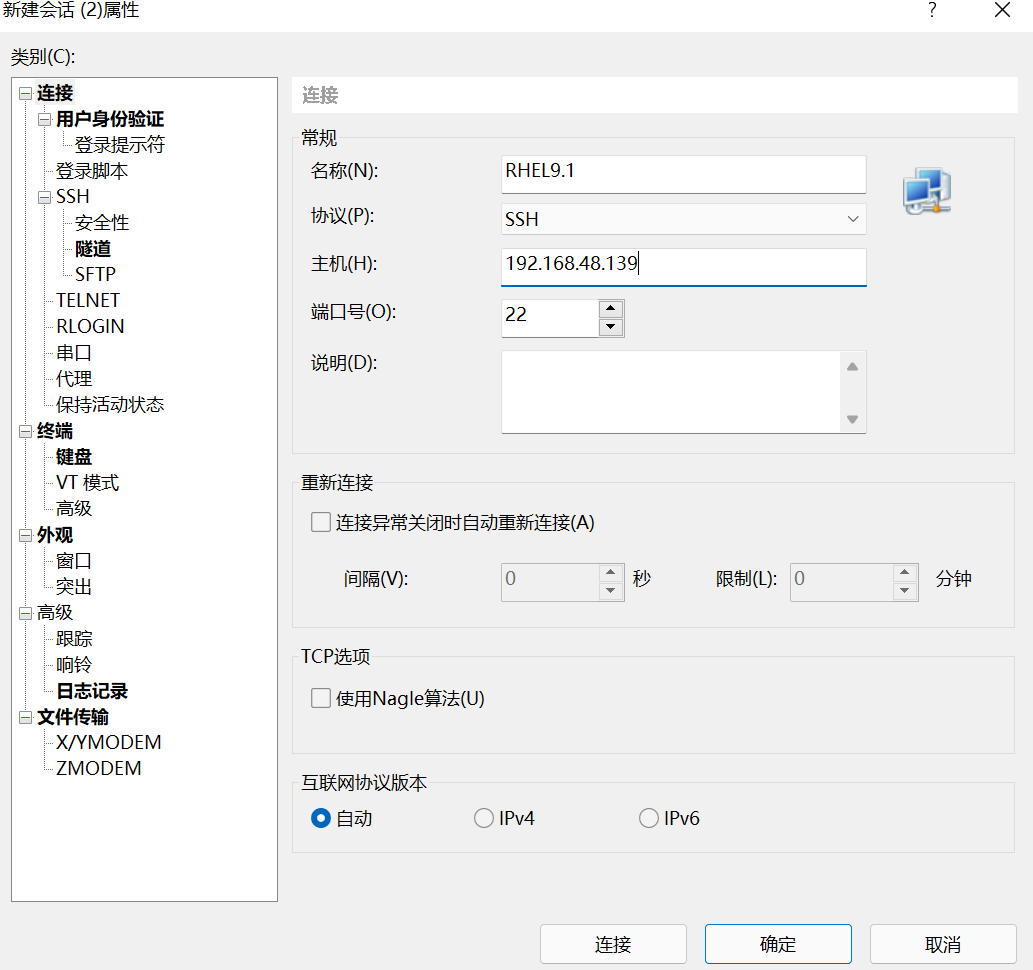Select the IPv6 radio button
Screen dimensions: 1033x970
649,818
